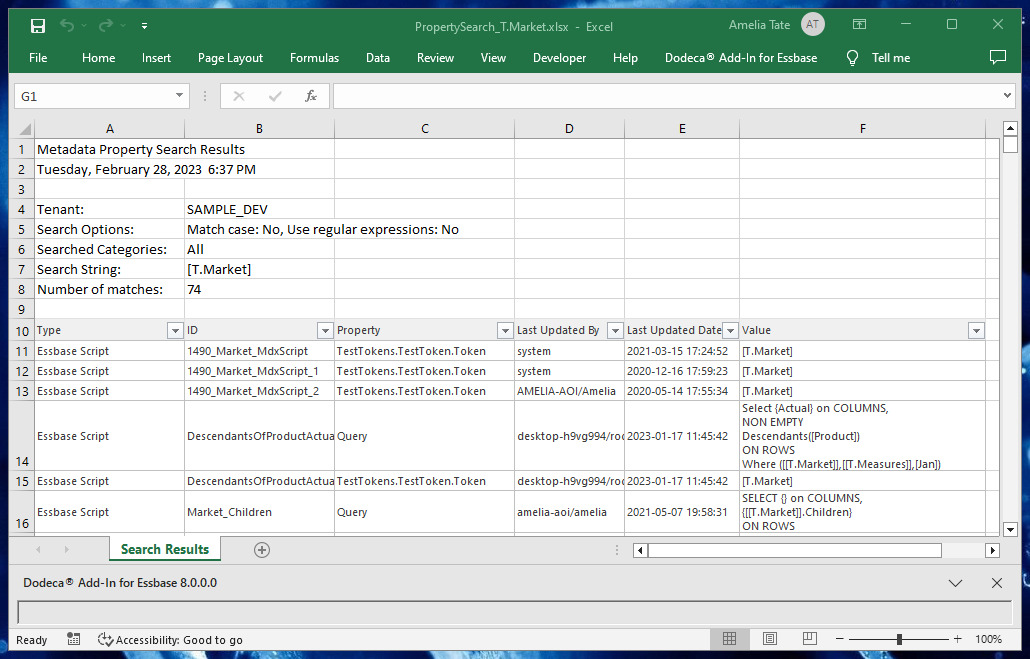Click the zoom out minus button
This screenshot has height=659, width=1030.
(840, 639)
